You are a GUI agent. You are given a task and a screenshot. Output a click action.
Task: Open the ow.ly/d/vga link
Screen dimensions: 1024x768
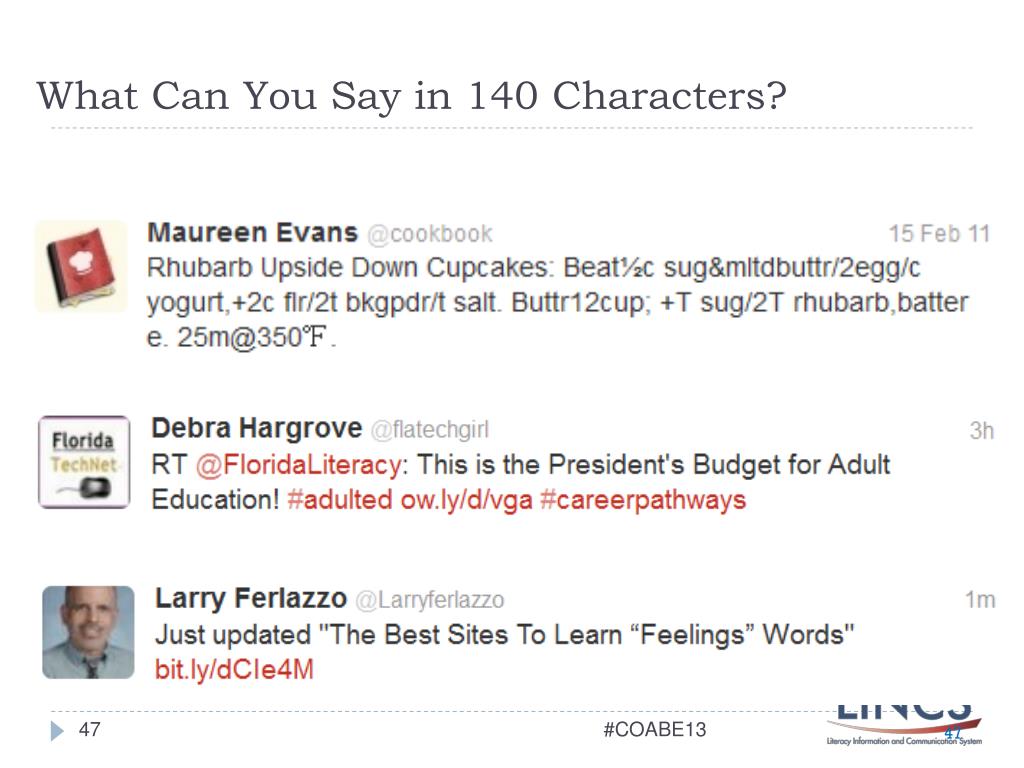point(466,501)
